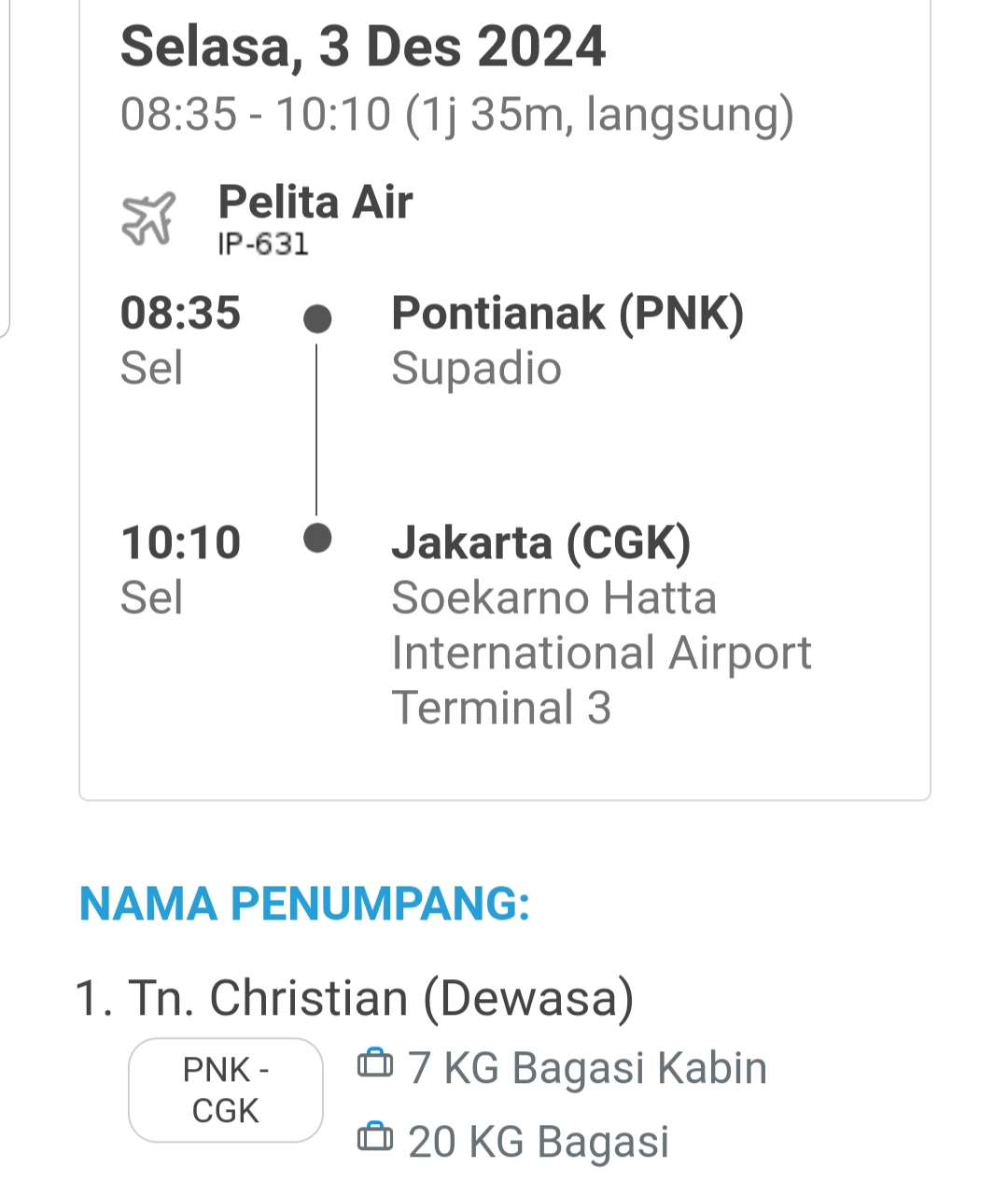Tap the 10:10 arrival time
Viewport: 1008px width, 1195px height.
pos(180,542)
